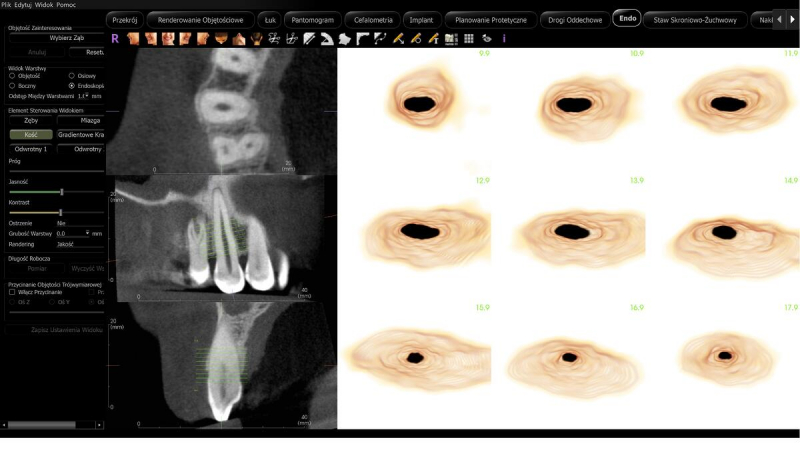Click the Wybierz Ząb button
The image size is (800, 450).
point(57,38)
